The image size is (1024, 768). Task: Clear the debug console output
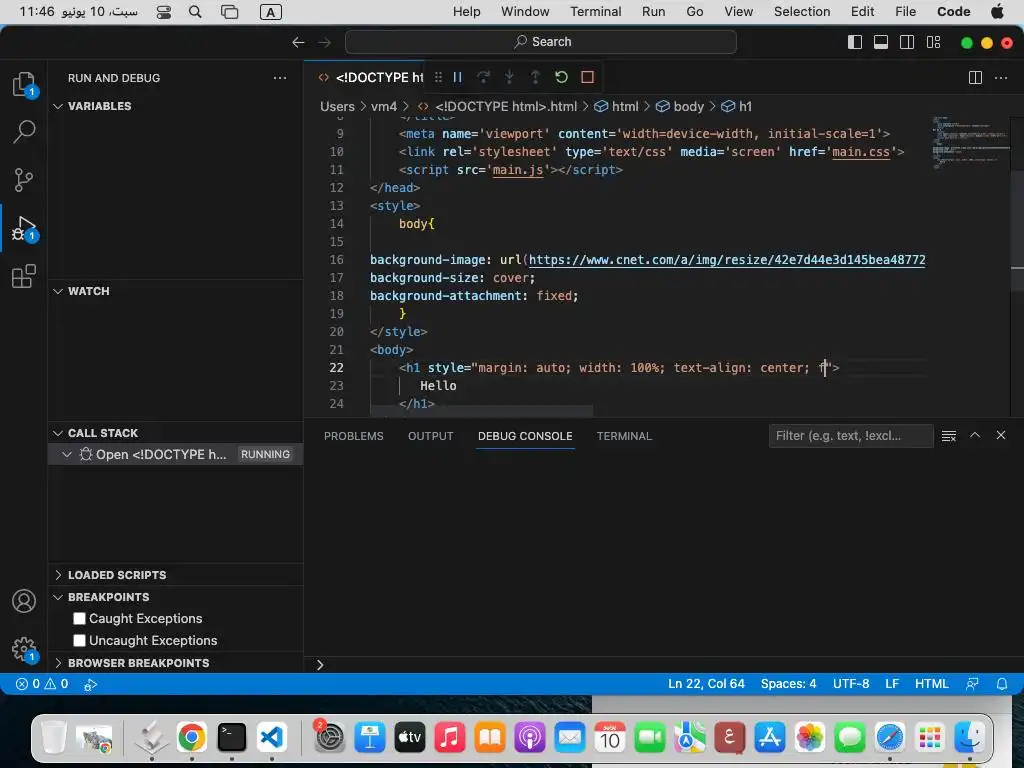949,436
